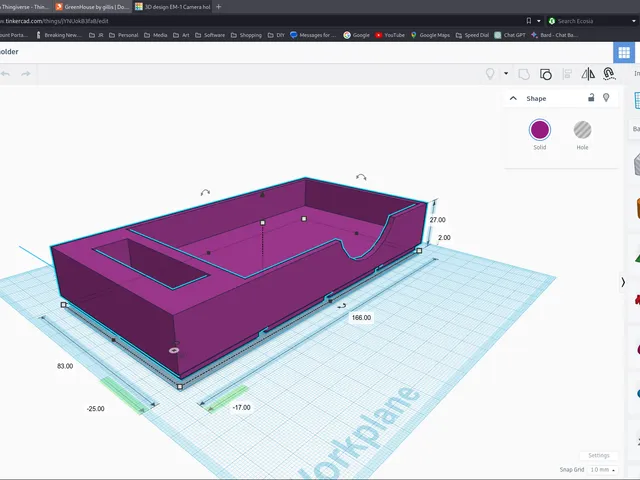
Task: Collapse the right shapes panel arrow
Action: click(622, 282)
